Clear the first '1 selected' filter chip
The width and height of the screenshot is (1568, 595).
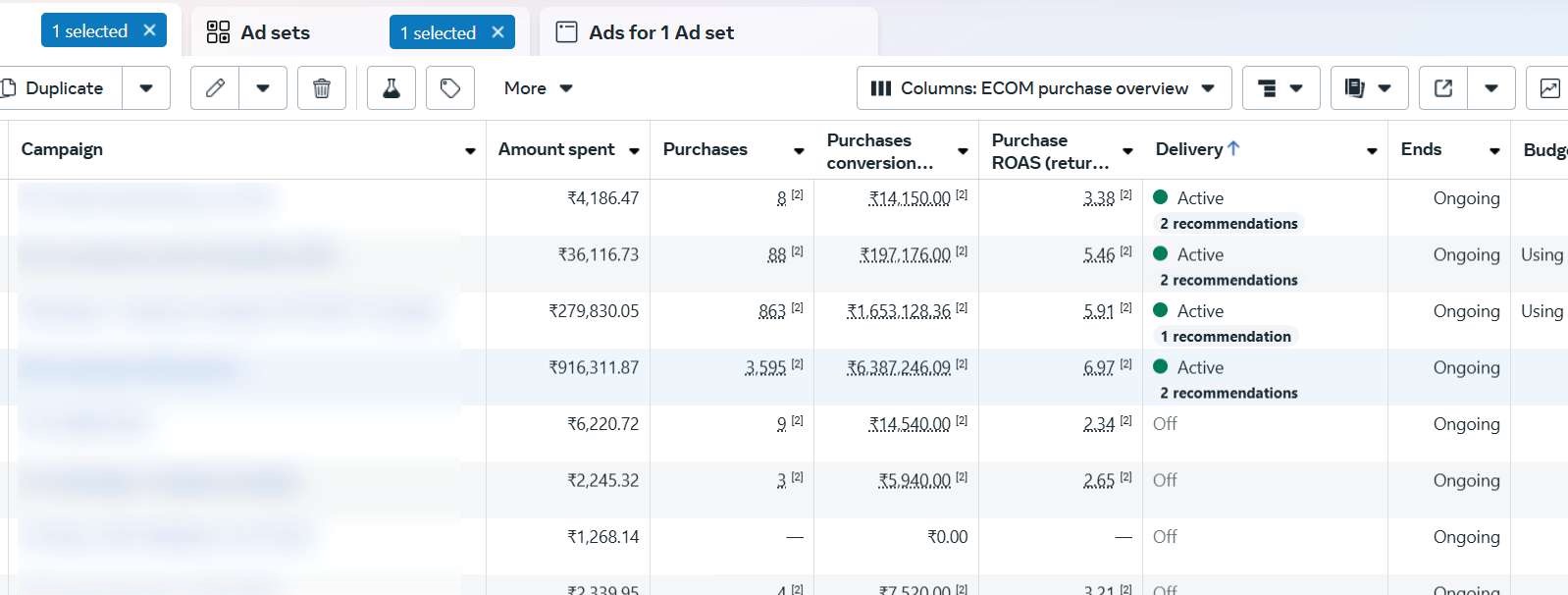pyautogui.click(x=149, y=30)
